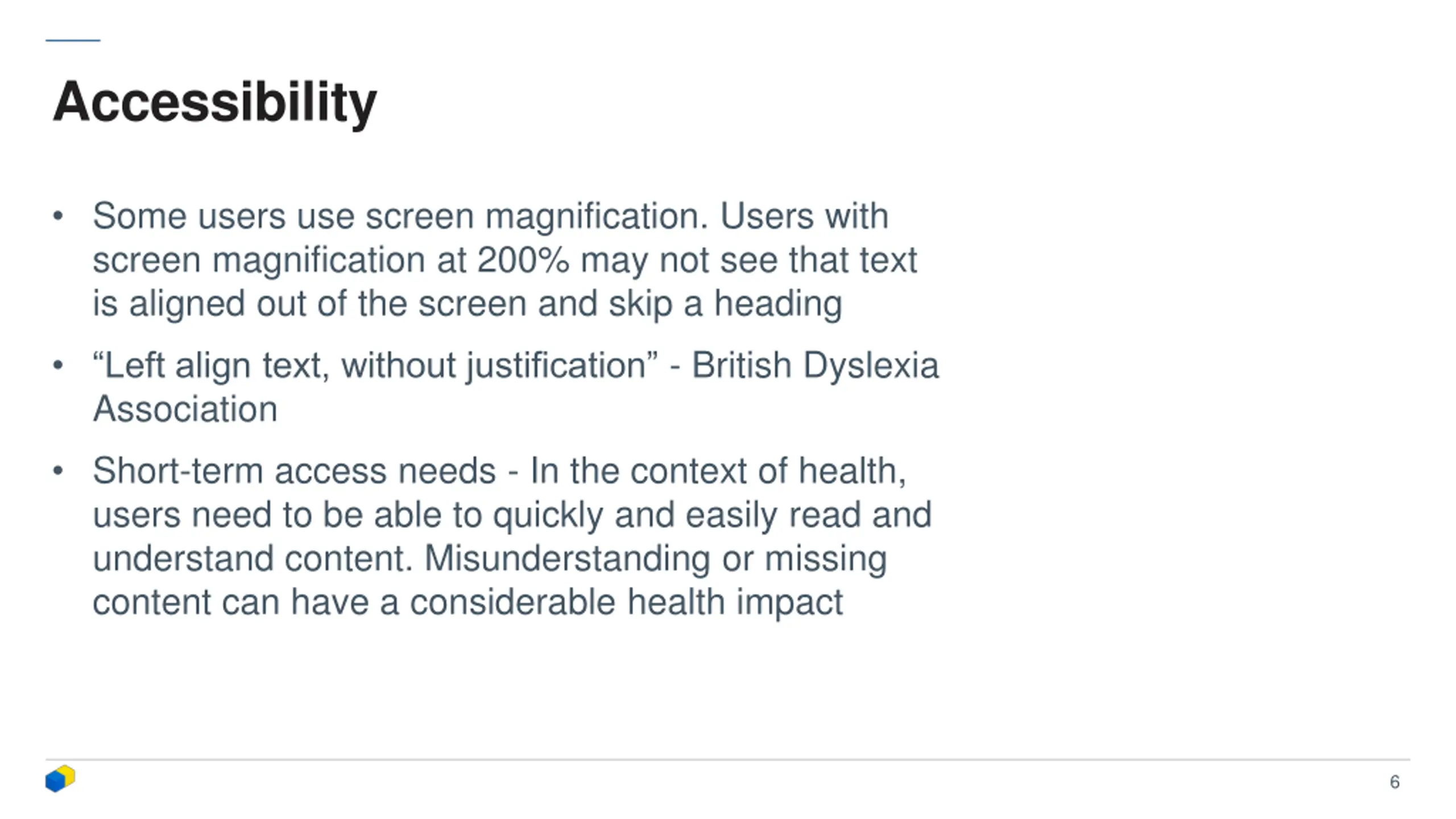1456x819 pixels.
Task: Click the text '200%' in first bullet
Action: click(x=523, y=260)
